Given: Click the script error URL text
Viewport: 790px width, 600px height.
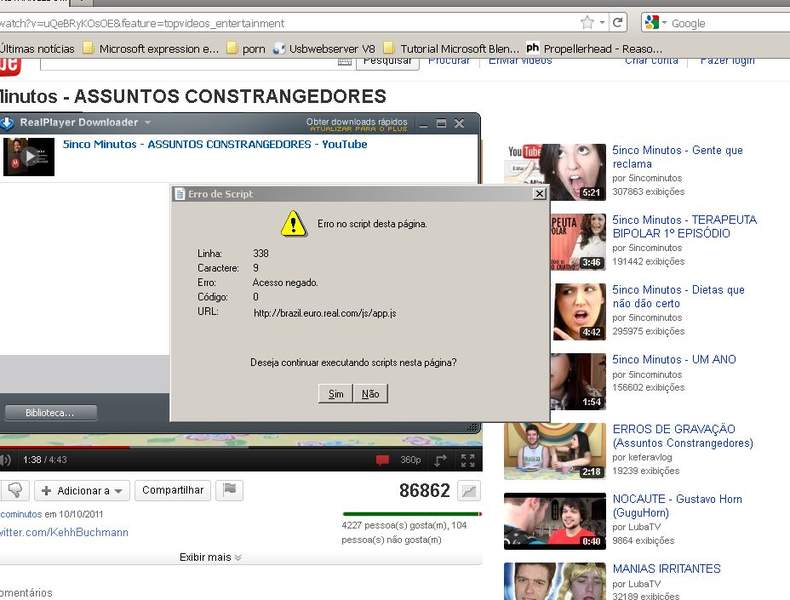Looking at the screenshot, I should [x=325, y=313].
